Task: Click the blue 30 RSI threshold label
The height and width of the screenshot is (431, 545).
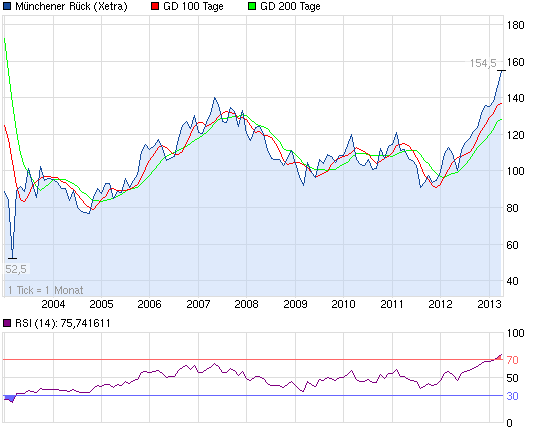Action: pos(512,396)
